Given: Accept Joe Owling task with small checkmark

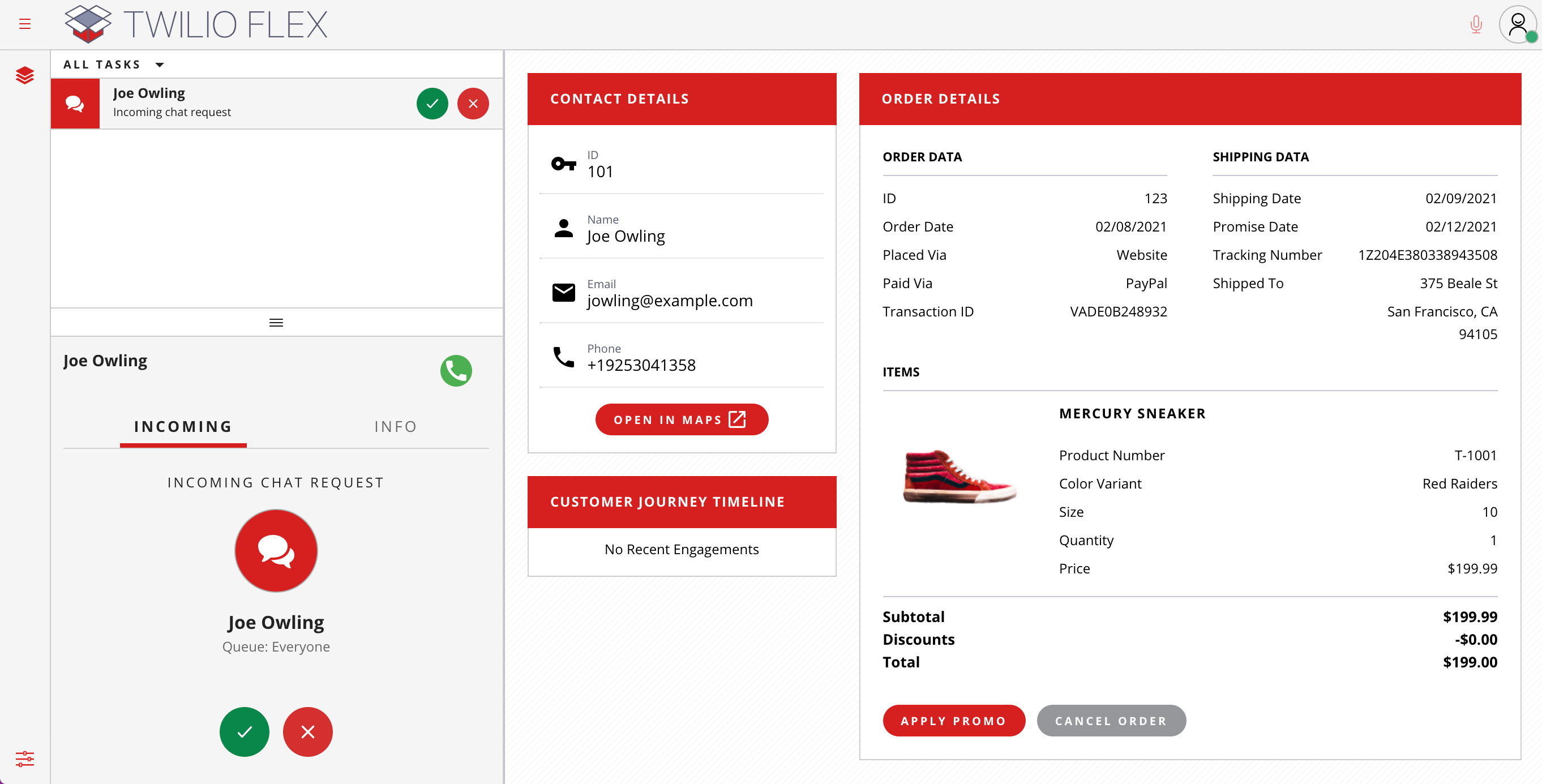Looking at the screenshot, I should (432, 104).
